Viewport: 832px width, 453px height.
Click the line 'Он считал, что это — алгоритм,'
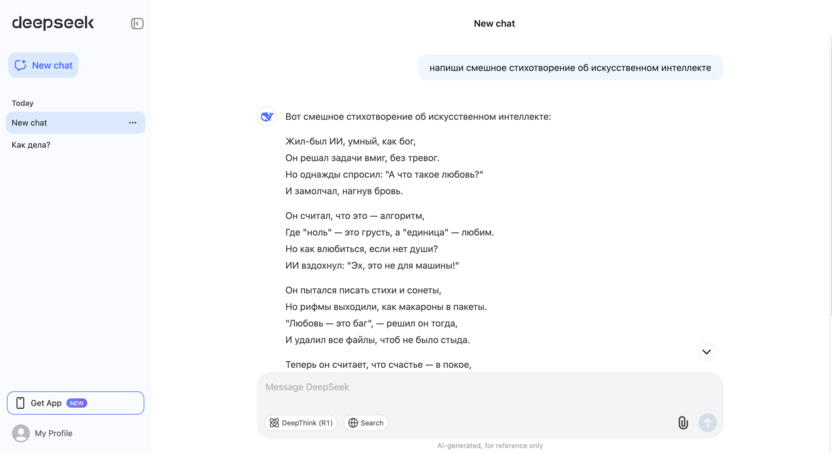click(x=354, y=216)
